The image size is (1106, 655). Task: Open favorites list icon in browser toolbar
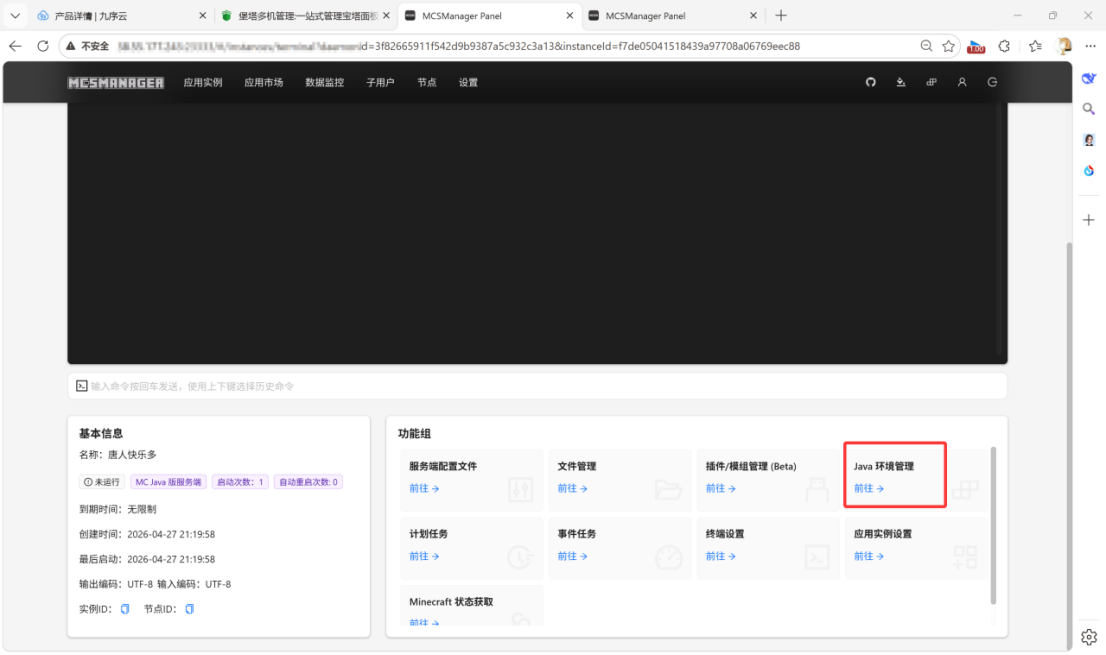click(1035, 46)
